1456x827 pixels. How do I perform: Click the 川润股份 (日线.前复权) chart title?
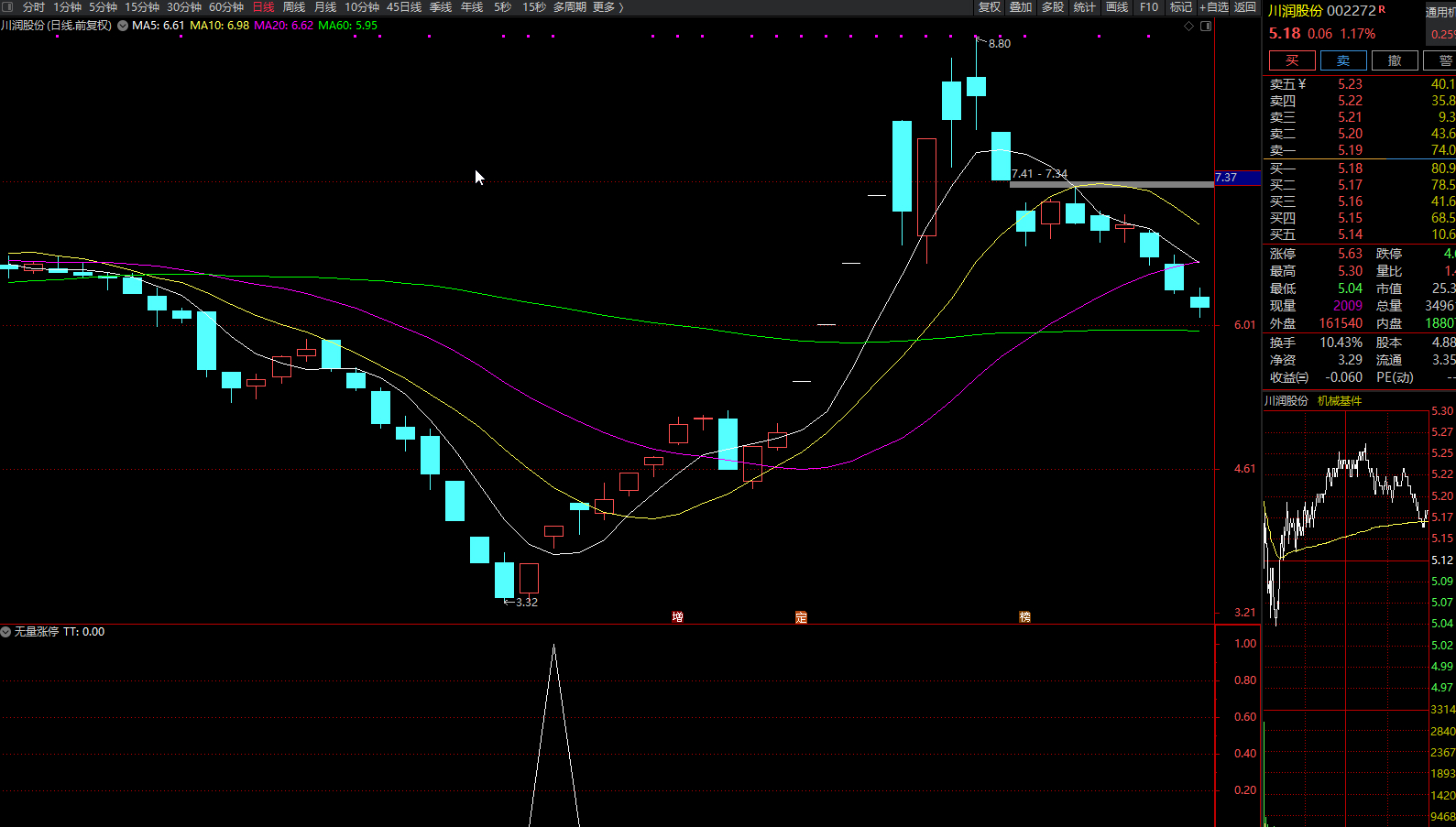pyautogui.click(x=57, y=26)
